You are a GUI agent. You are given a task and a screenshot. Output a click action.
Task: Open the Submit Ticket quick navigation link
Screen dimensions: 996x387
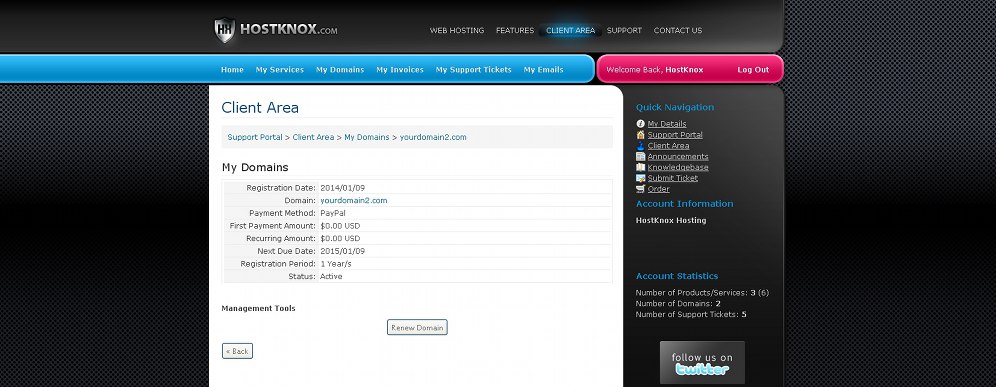(673, 178)
